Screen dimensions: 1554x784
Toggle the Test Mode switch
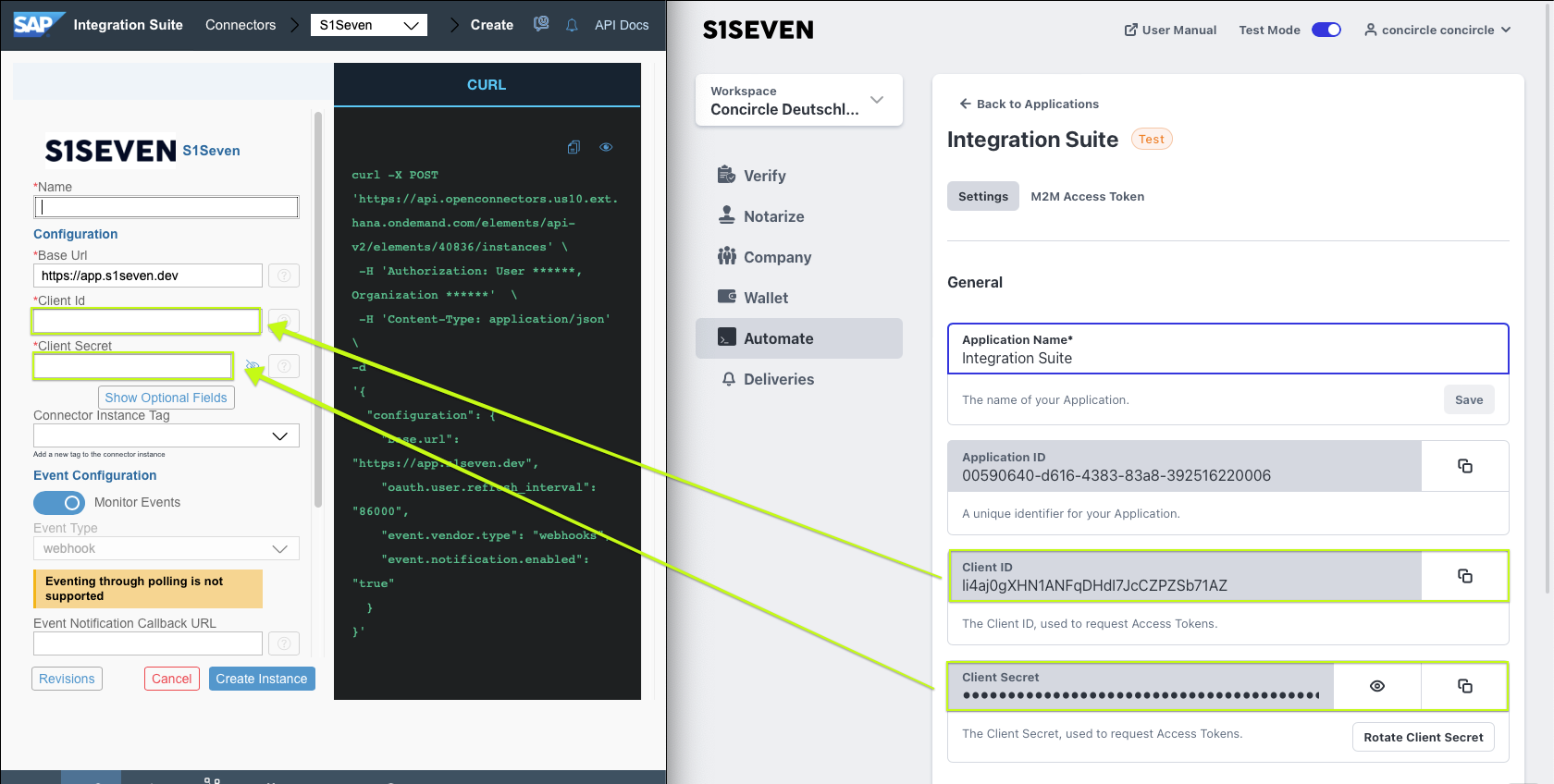1326,30
